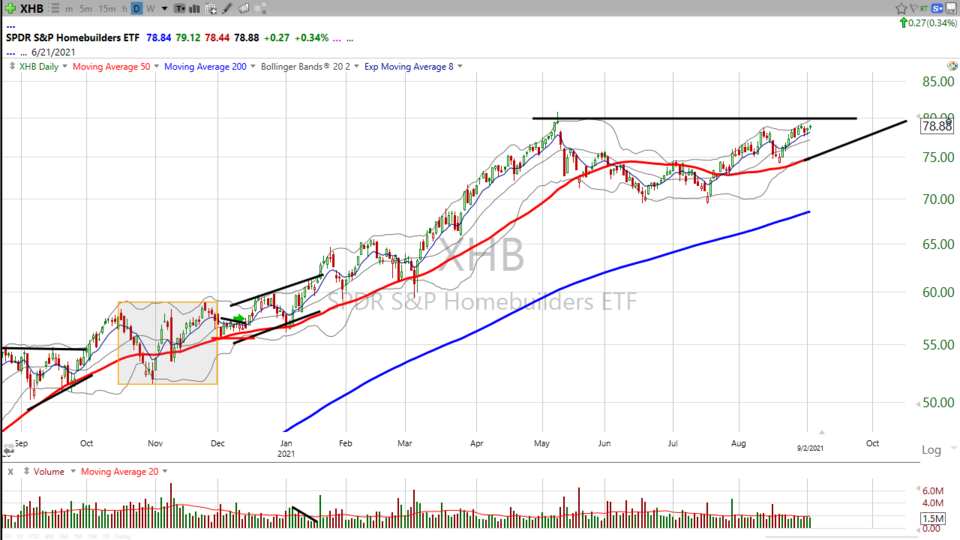The height and width of the screenshot is (540, 960).
Task: Select the YTD range link
Action: [x=34, y=536]
